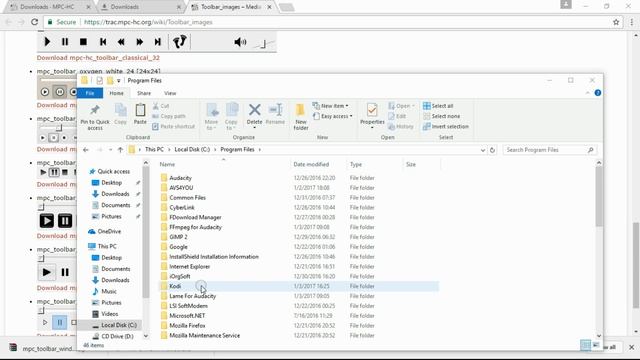Go up one folder level arrow
The height and width of the screenshot is (360, 640).
pyautogui.click(x=120, y=150)
